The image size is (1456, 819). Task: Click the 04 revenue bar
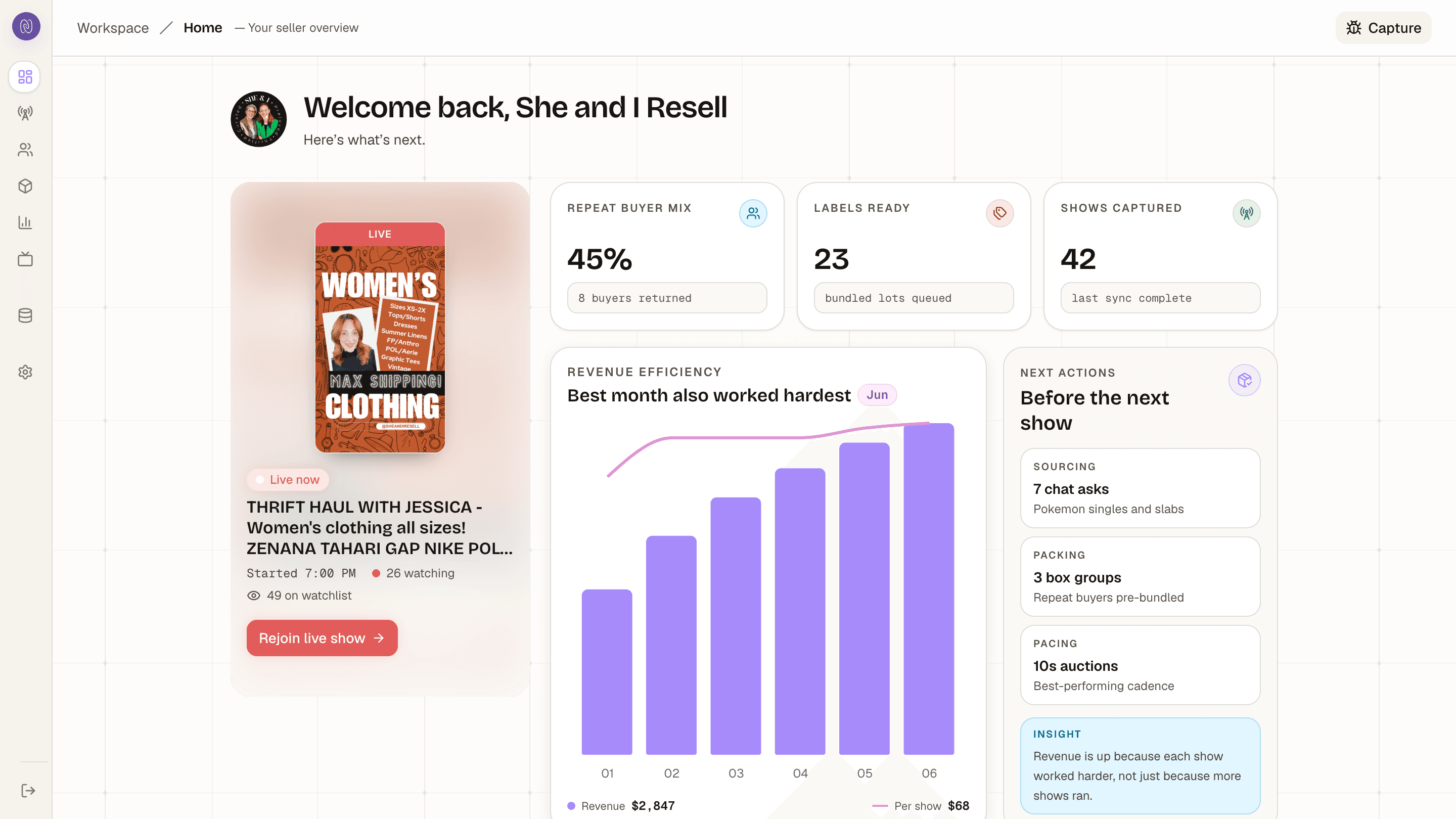(800, 612)
